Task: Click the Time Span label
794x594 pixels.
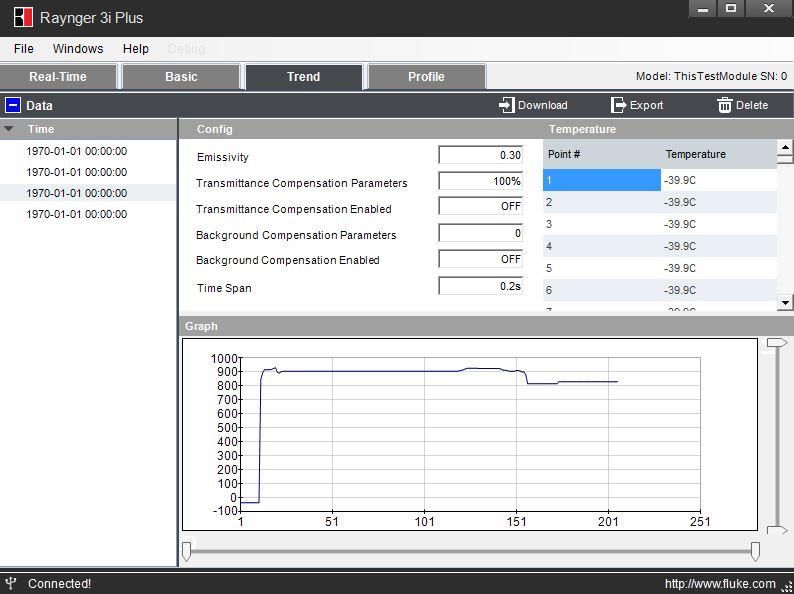Action: click(x=224, y=288)
